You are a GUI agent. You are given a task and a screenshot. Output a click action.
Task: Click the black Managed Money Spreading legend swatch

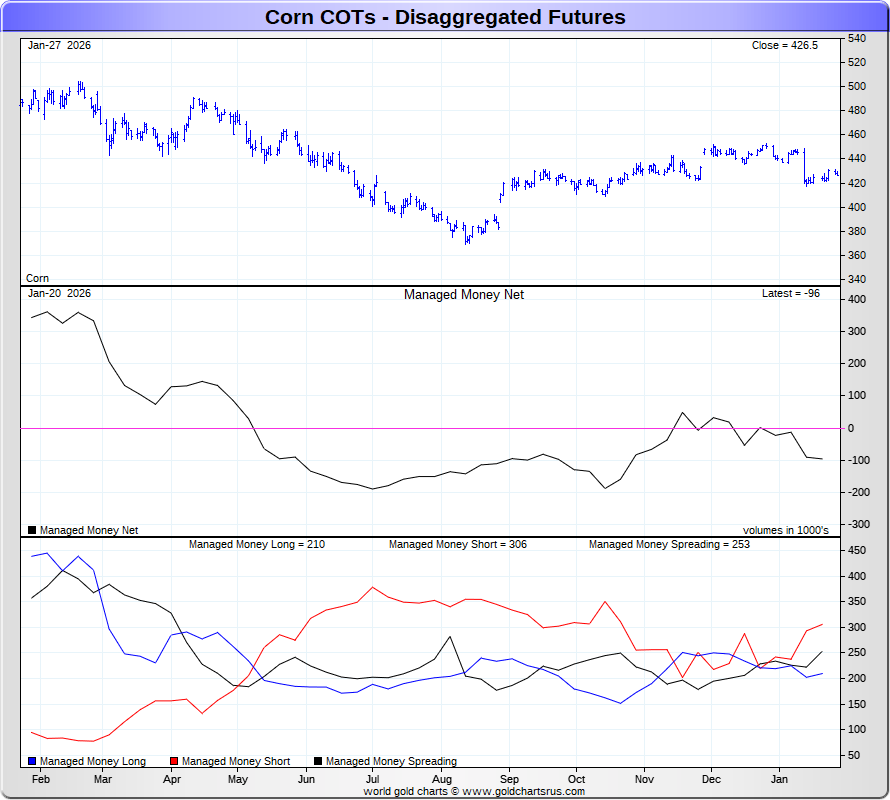pyautogui.click(x=318, y=761)
